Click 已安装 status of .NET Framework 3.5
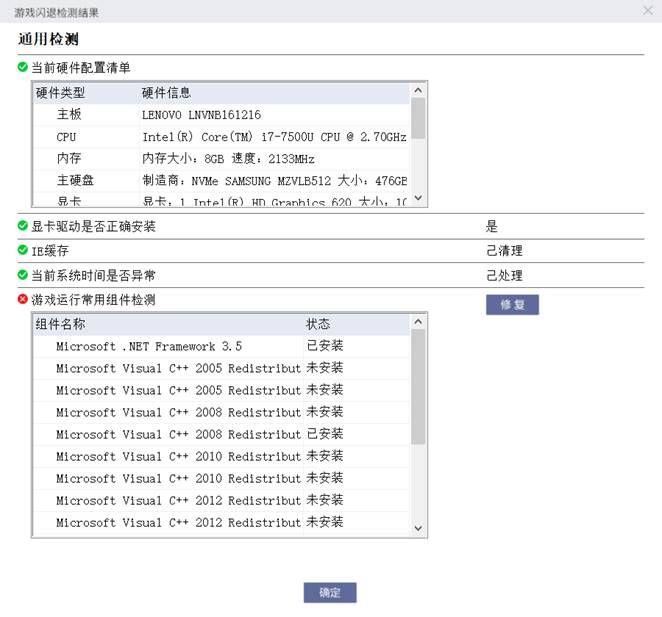 (x=325, y=346)
